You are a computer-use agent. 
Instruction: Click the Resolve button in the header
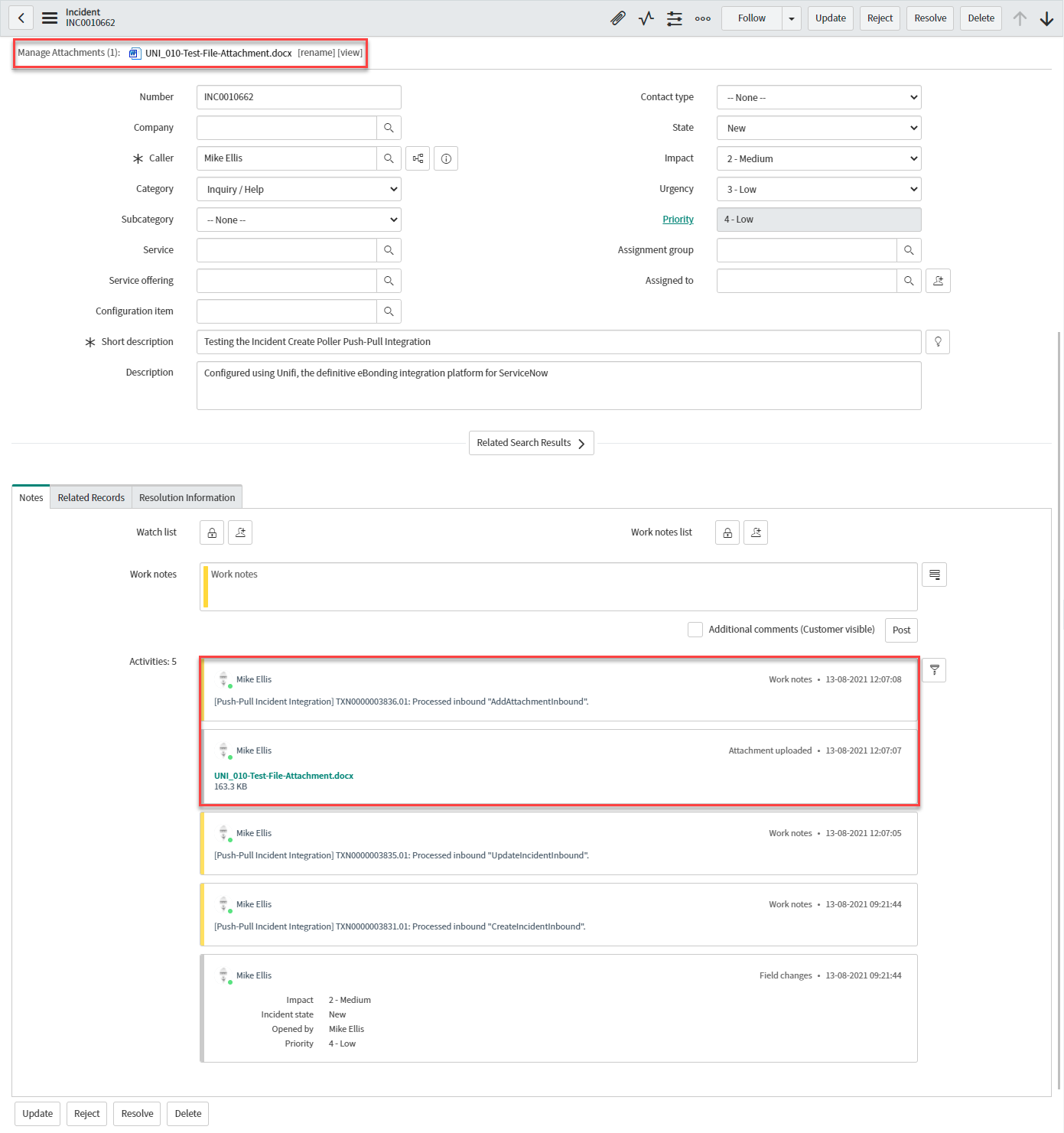pos(930,18)
